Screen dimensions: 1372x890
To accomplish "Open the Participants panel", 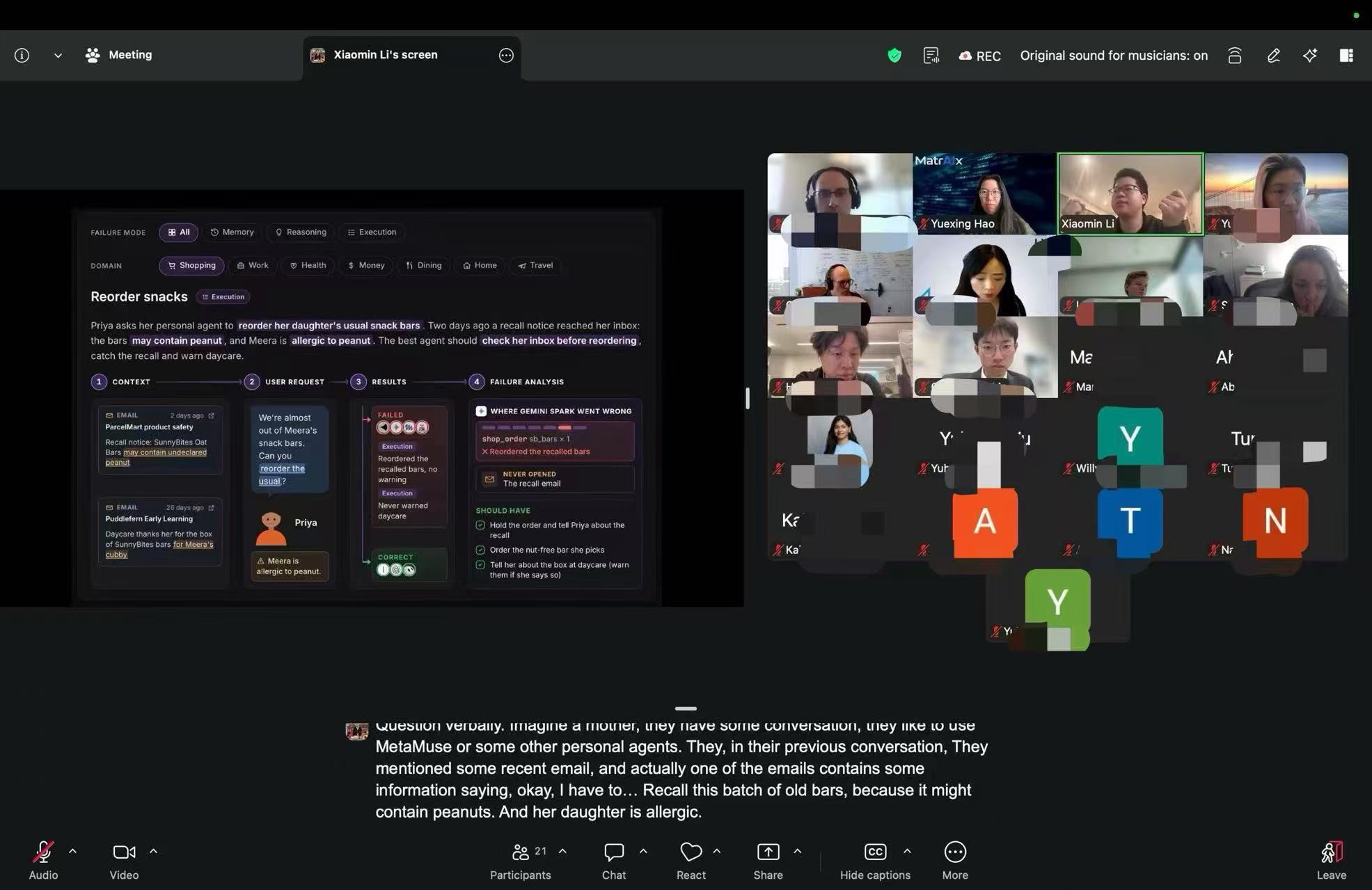I will coord(521,860).
